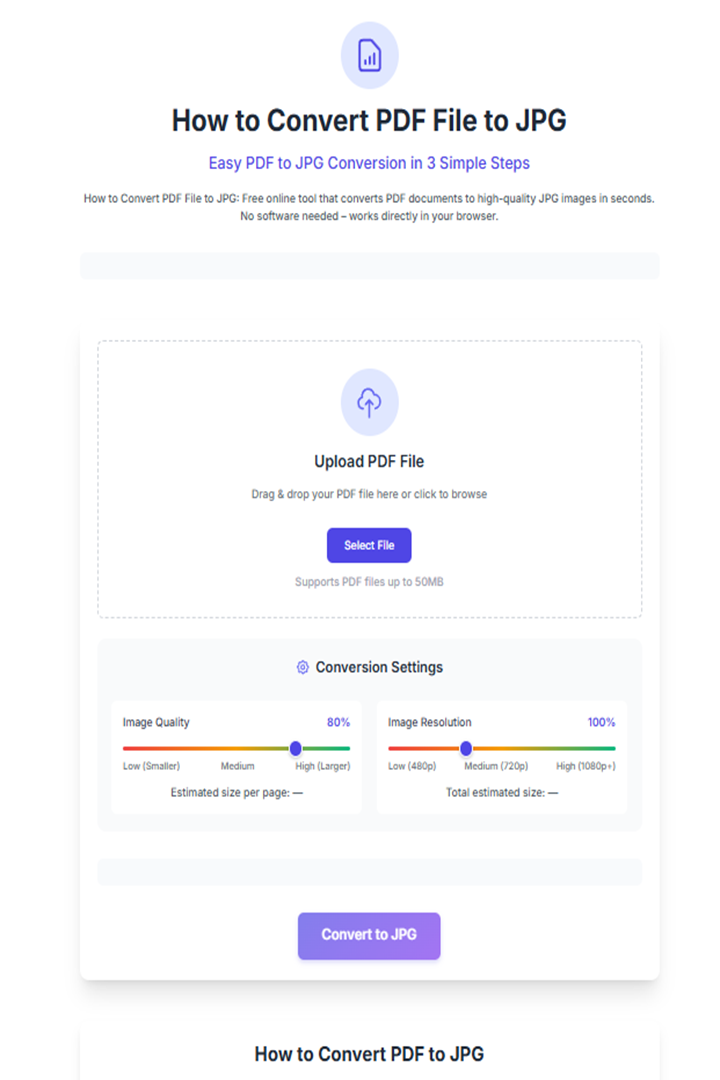Click the Total estimated size text
The image size is (720, 1080).
pyautogui.click(x=502, y=793)
